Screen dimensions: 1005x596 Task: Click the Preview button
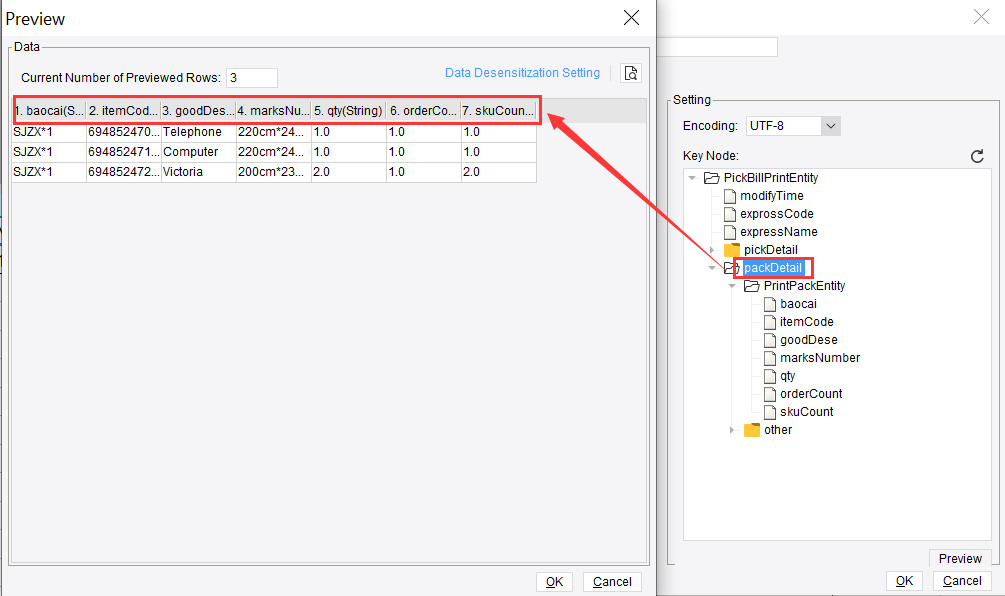point(960,558)
